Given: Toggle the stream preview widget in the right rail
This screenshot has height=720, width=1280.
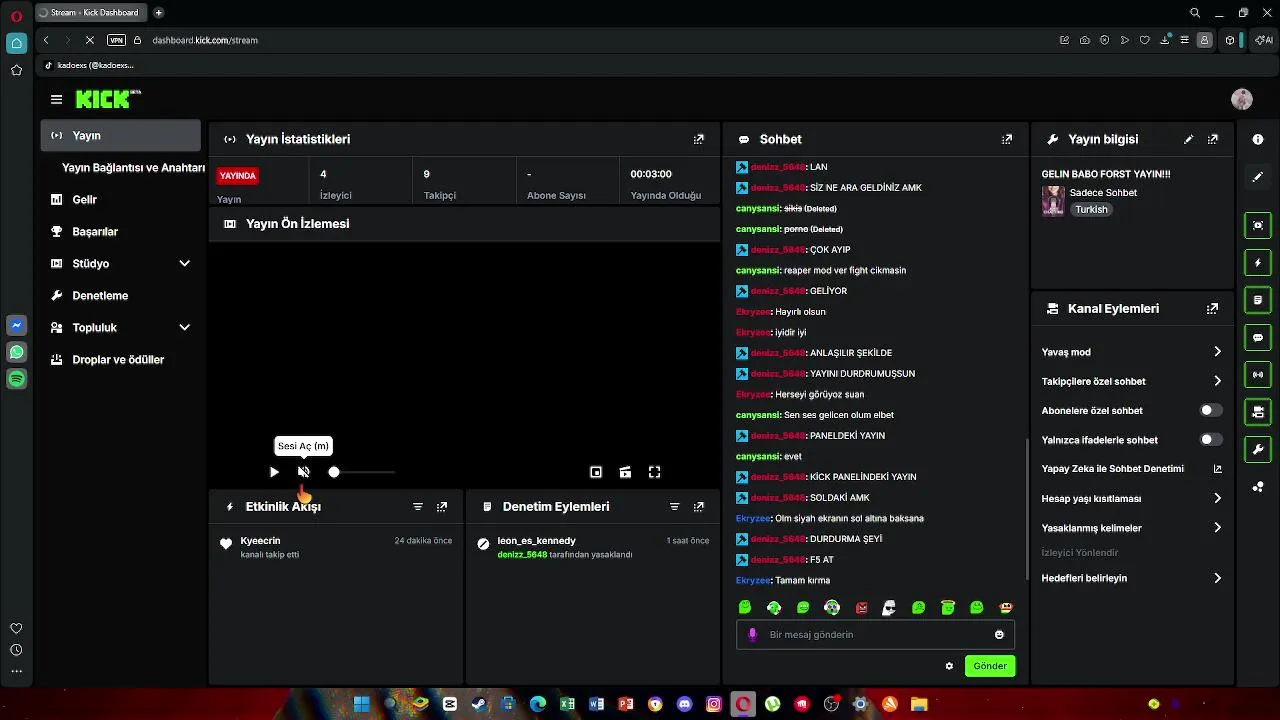Looking at the screenshot, I should pyautogui.click(x=1258, y=225).
